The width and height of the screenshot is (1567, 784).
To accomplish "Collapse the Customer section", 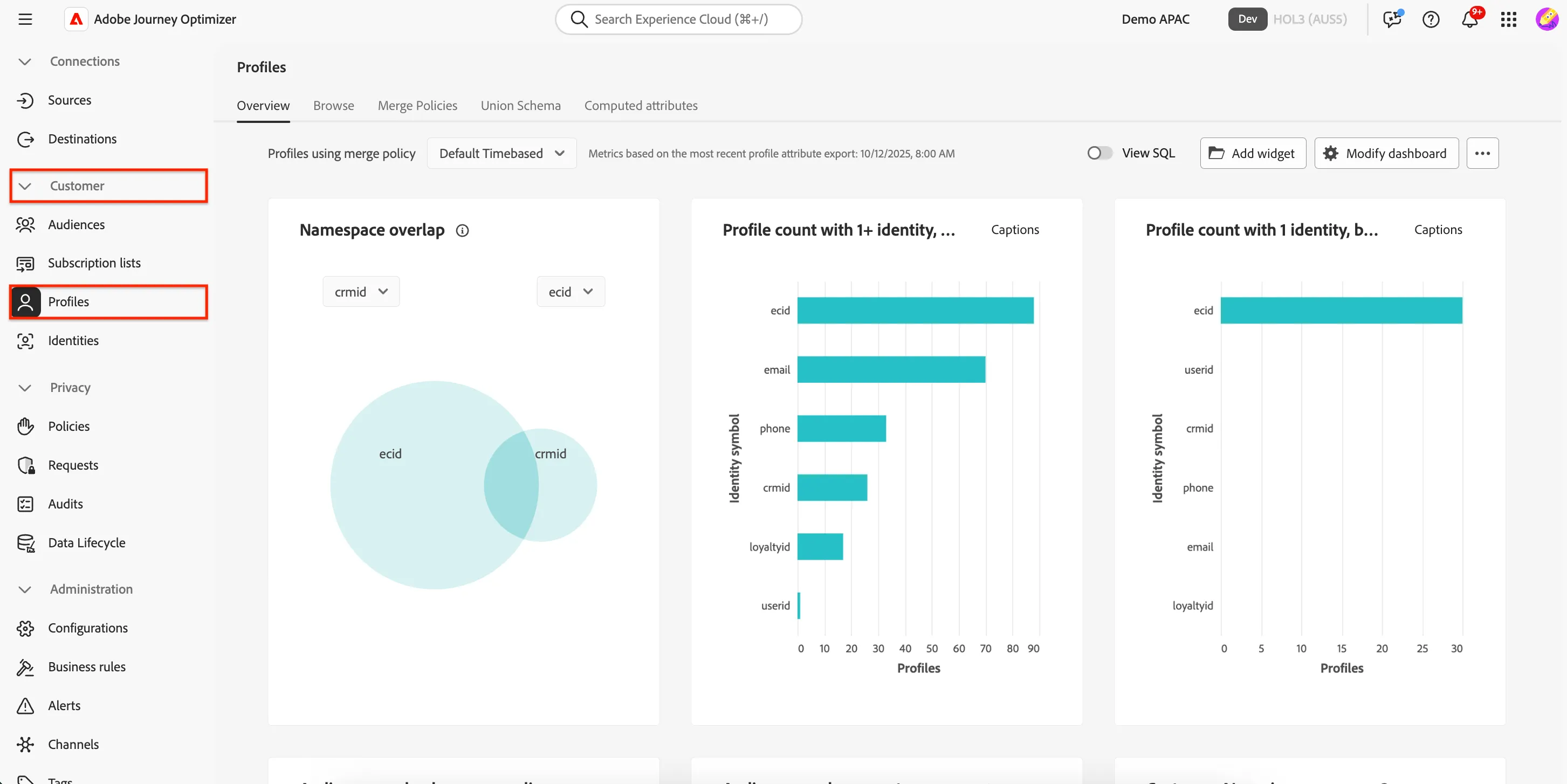I will point(25,186).
